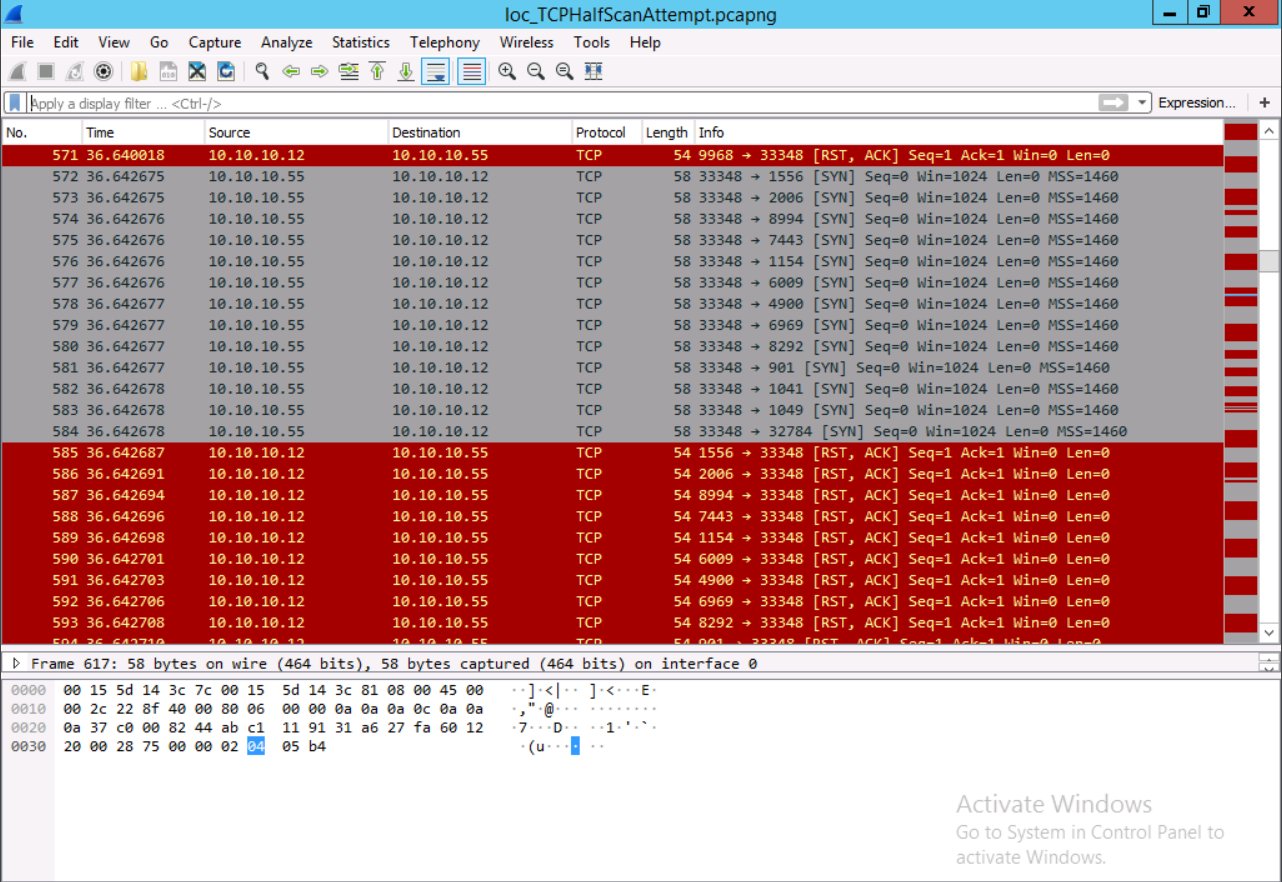Open the Tools menu
Viewport: 1282px width, 882px height.
[x=592, y=42]
